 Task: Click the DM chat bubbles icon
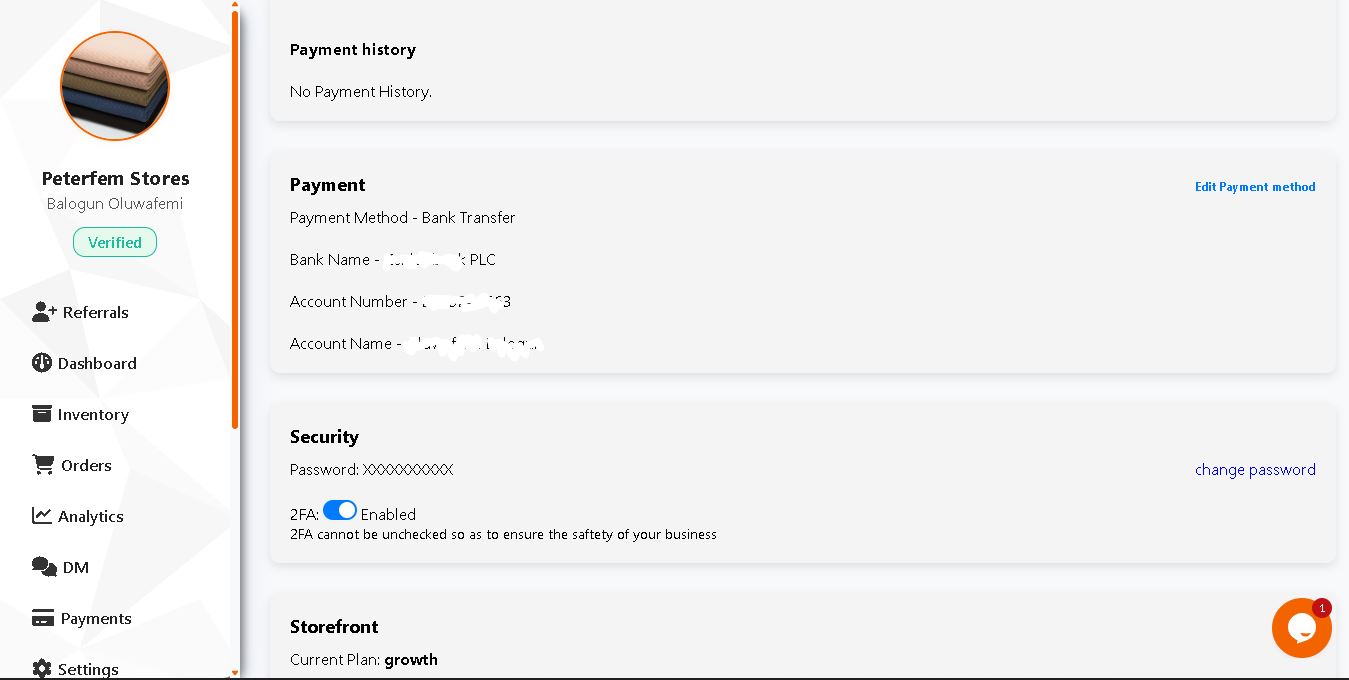[44, 567]
